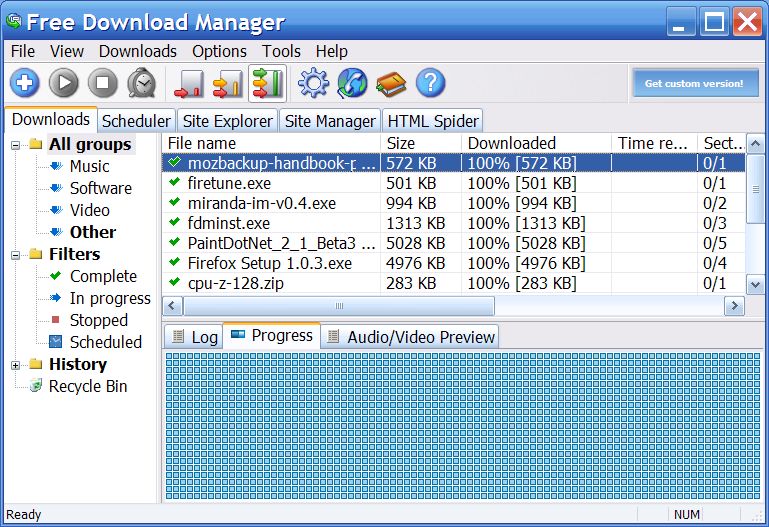
Task: Click the Scheduled filter calendar icon
Action: pyautogui.click(x=56, y=342)
